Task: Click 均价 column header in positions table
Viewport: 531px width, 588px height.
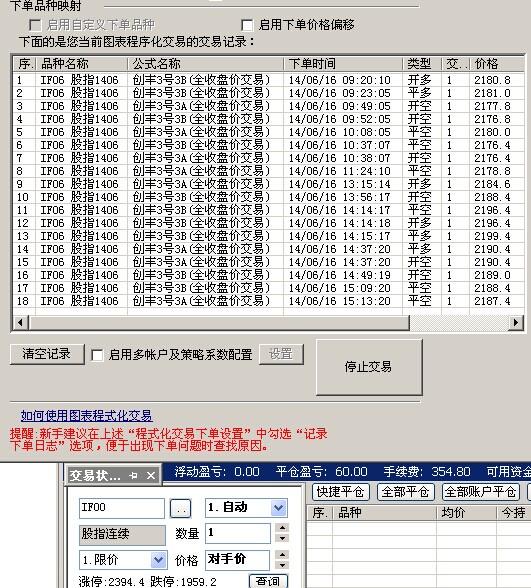Action: [x=466, y=513]
